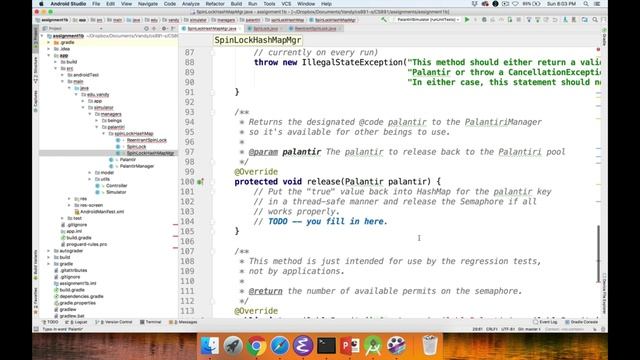Open Android Studio icon in the Dock
Viewport: 640px width, 360px height.
[x=373, y=345]
